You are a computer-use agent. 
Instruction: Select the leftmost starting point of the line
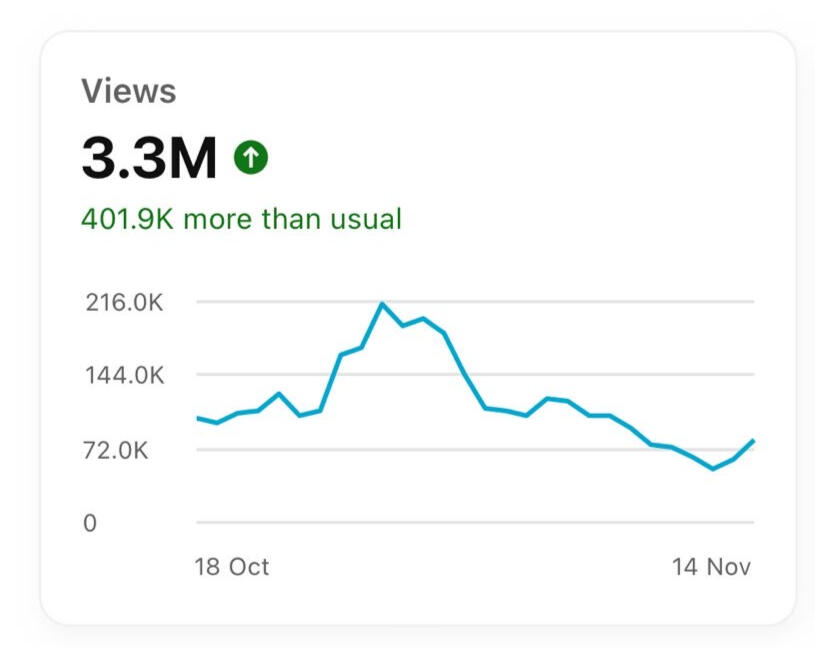click(x=198, y=418)
